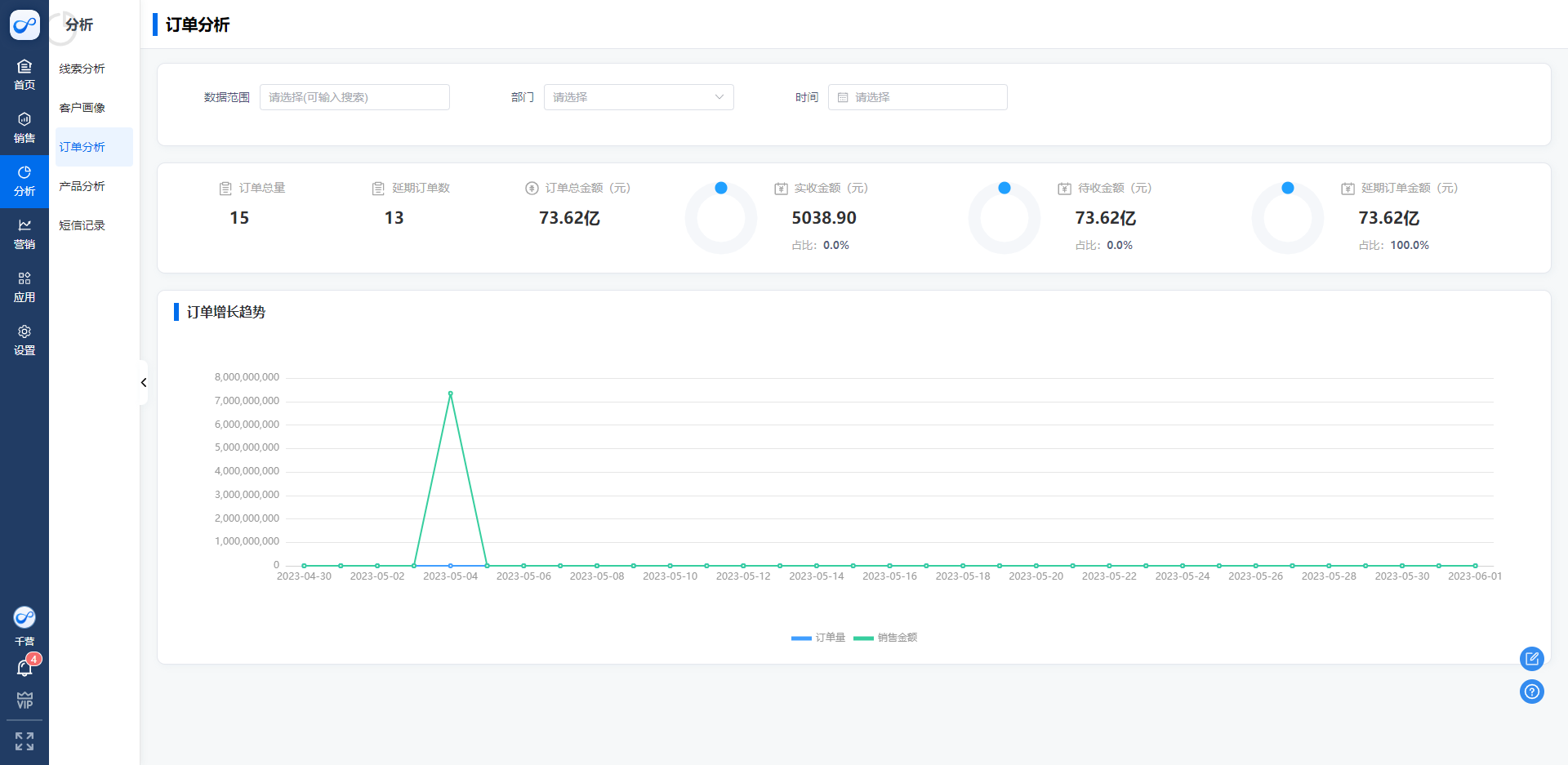This screenshot has height=765, width=1568.
Task: Click the 数据范围 search input field
Action: pos(354,97)
